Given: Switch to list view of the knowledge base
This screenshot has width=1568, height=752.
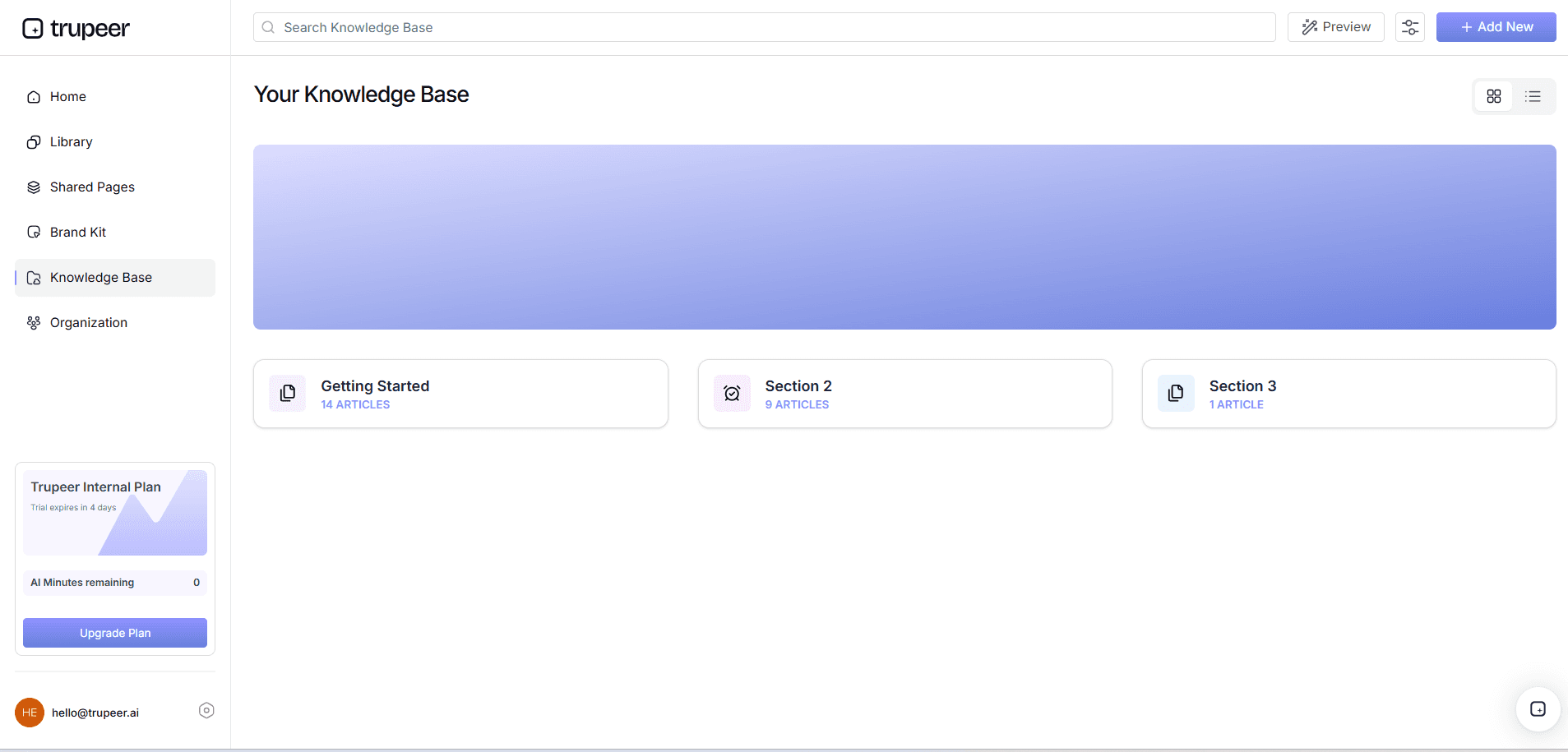Looking at the screenshot, I should coord(1533,96).
